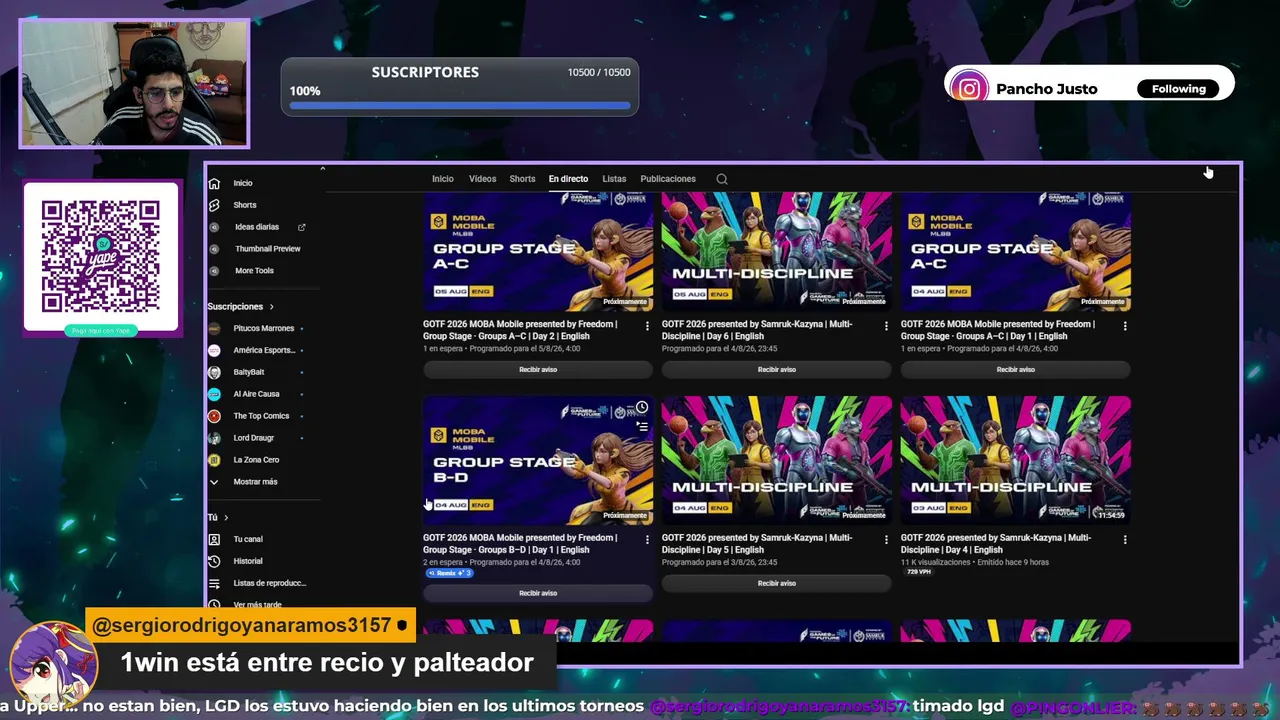Viewport: 1280px width, 720px height.
Task: Switch to the Publicaciones tab
Action: [x=668, y=179]
